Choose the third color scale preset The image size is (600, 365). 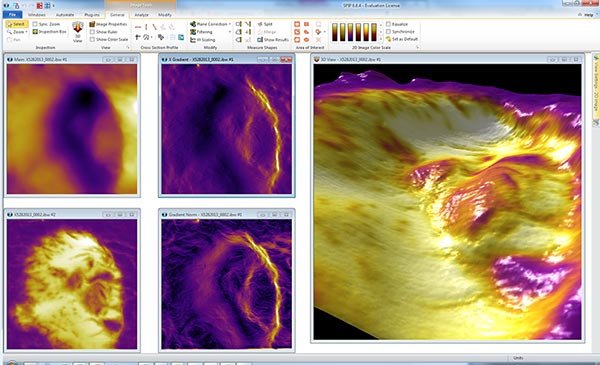[x=351, y=32]
